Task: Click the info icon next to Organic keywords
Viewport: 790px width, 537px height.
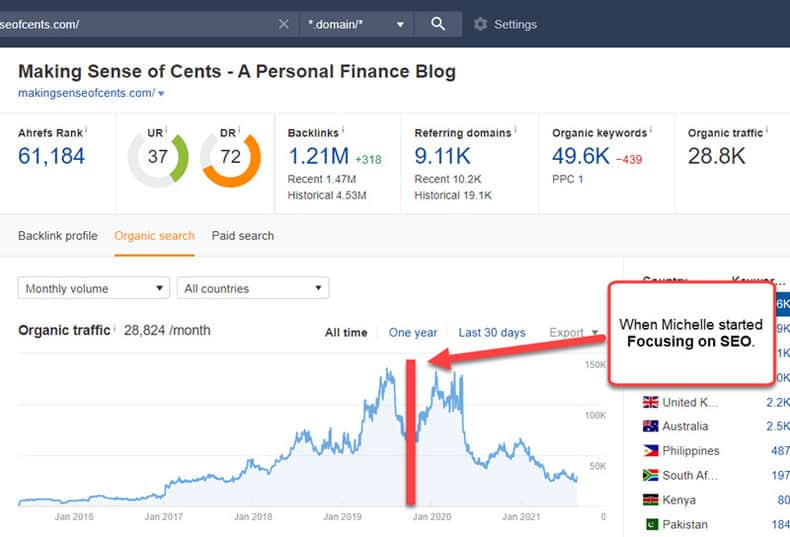Action: coord(651,130)
